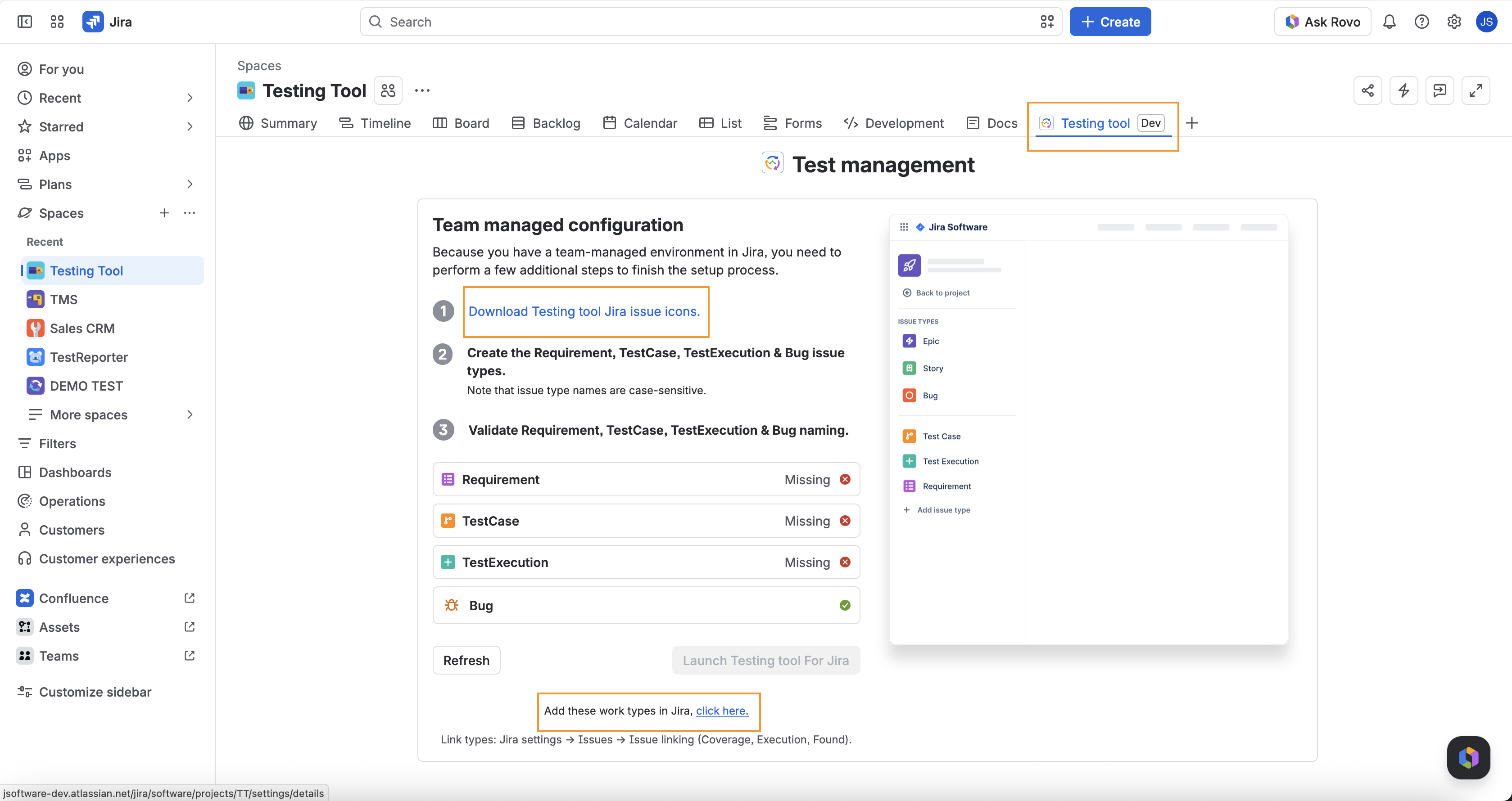Select the DEMO TEST space
Image resolution: width=1512 pixels, height=801 pixels.
113,386
